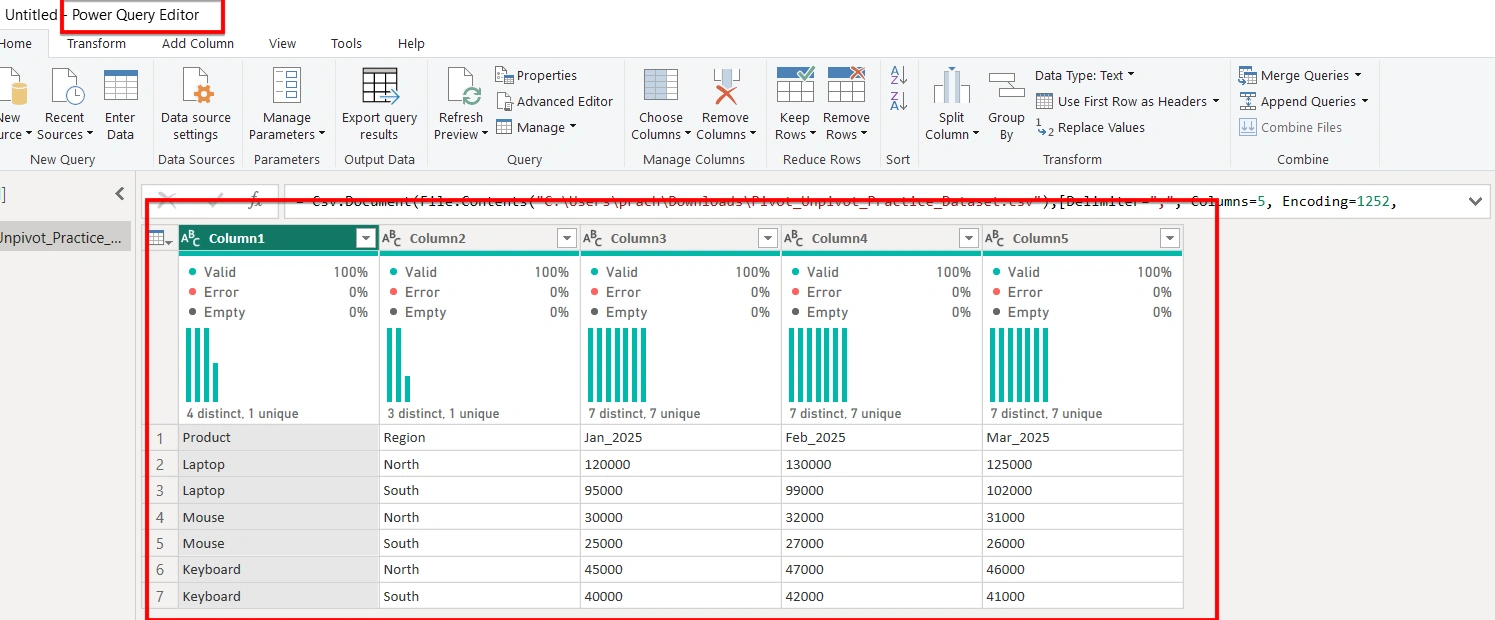Click Refresh Preview icon

point(464,87)
